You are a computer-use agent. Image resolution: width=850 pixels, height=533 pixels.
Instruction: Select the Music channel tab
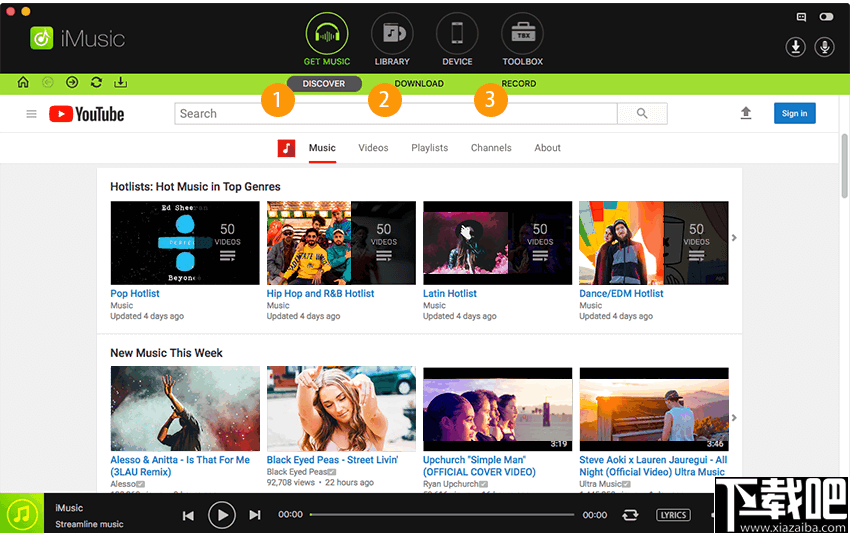(322, 148)
